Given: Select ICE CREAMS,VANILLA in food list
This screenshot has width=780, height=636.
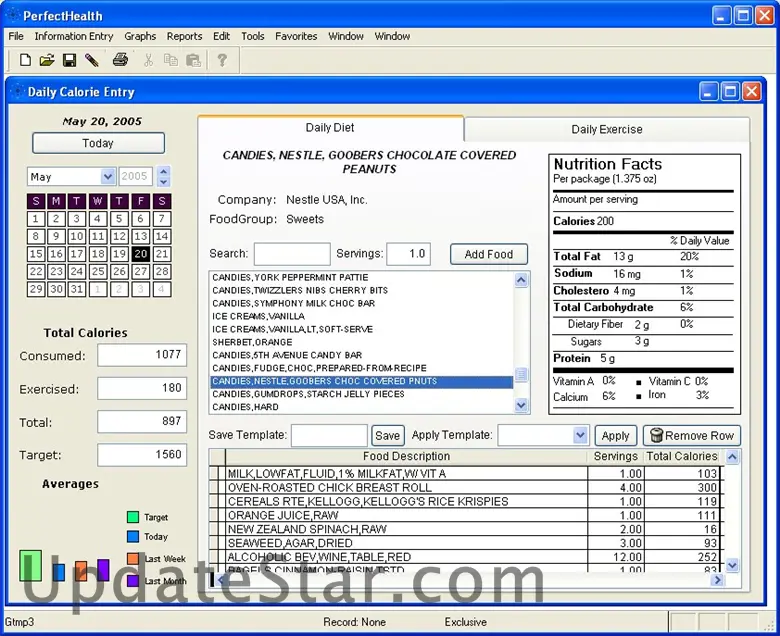Looking at the screenshot, I should pyautogui.click(x=362, y=316).
